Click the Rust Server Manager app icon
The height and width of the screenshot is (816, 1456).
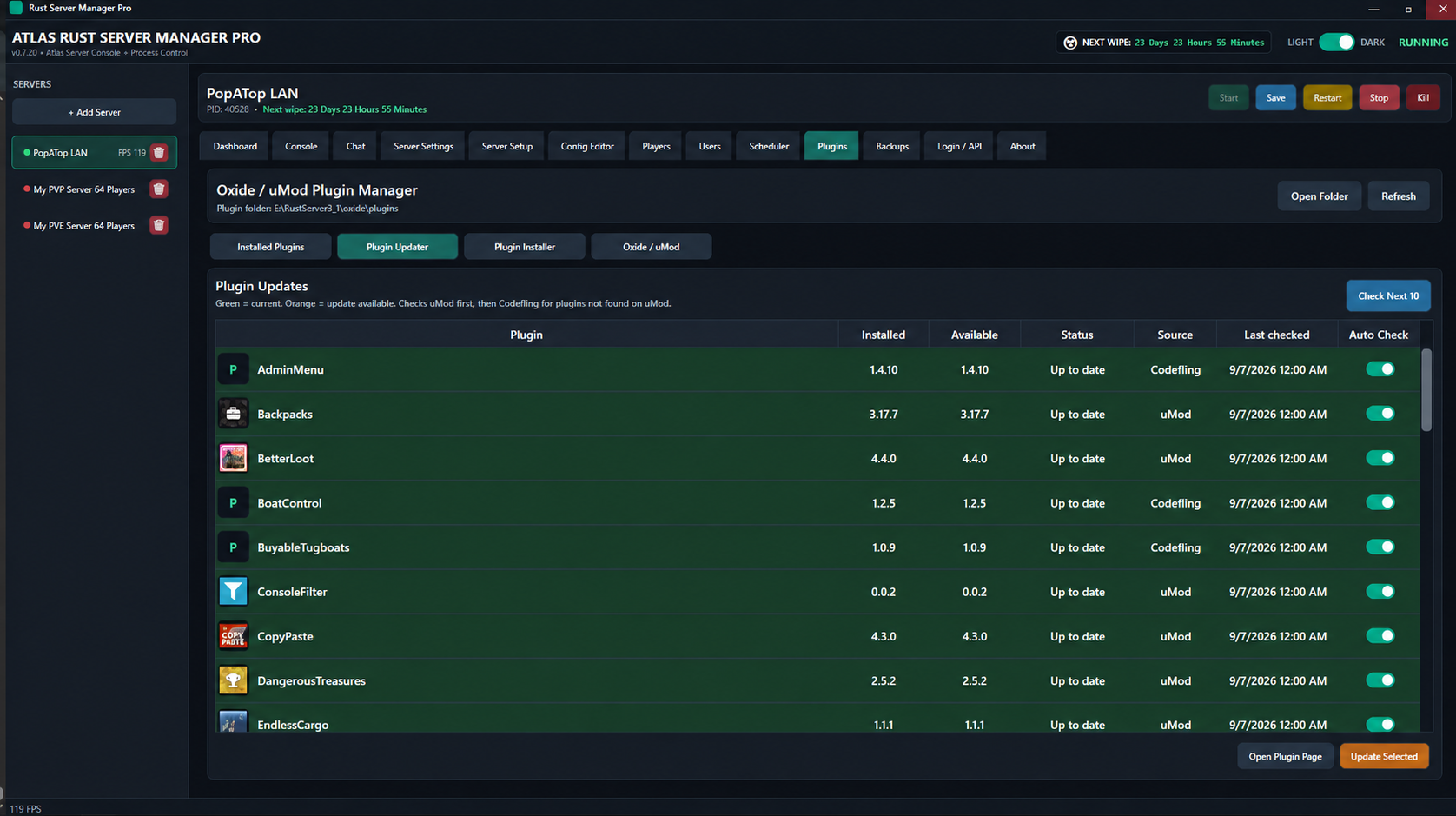tap(16, 8)
